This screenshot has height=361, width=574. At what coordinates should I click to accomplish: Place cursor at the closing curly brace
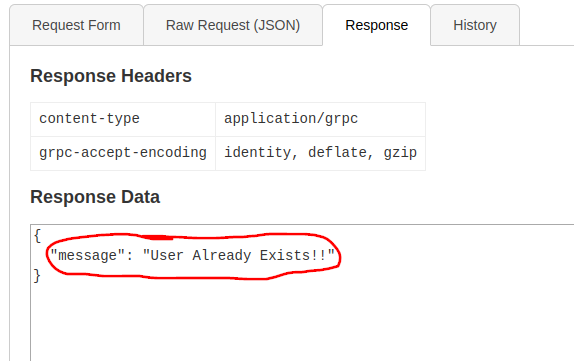(37, 276)
